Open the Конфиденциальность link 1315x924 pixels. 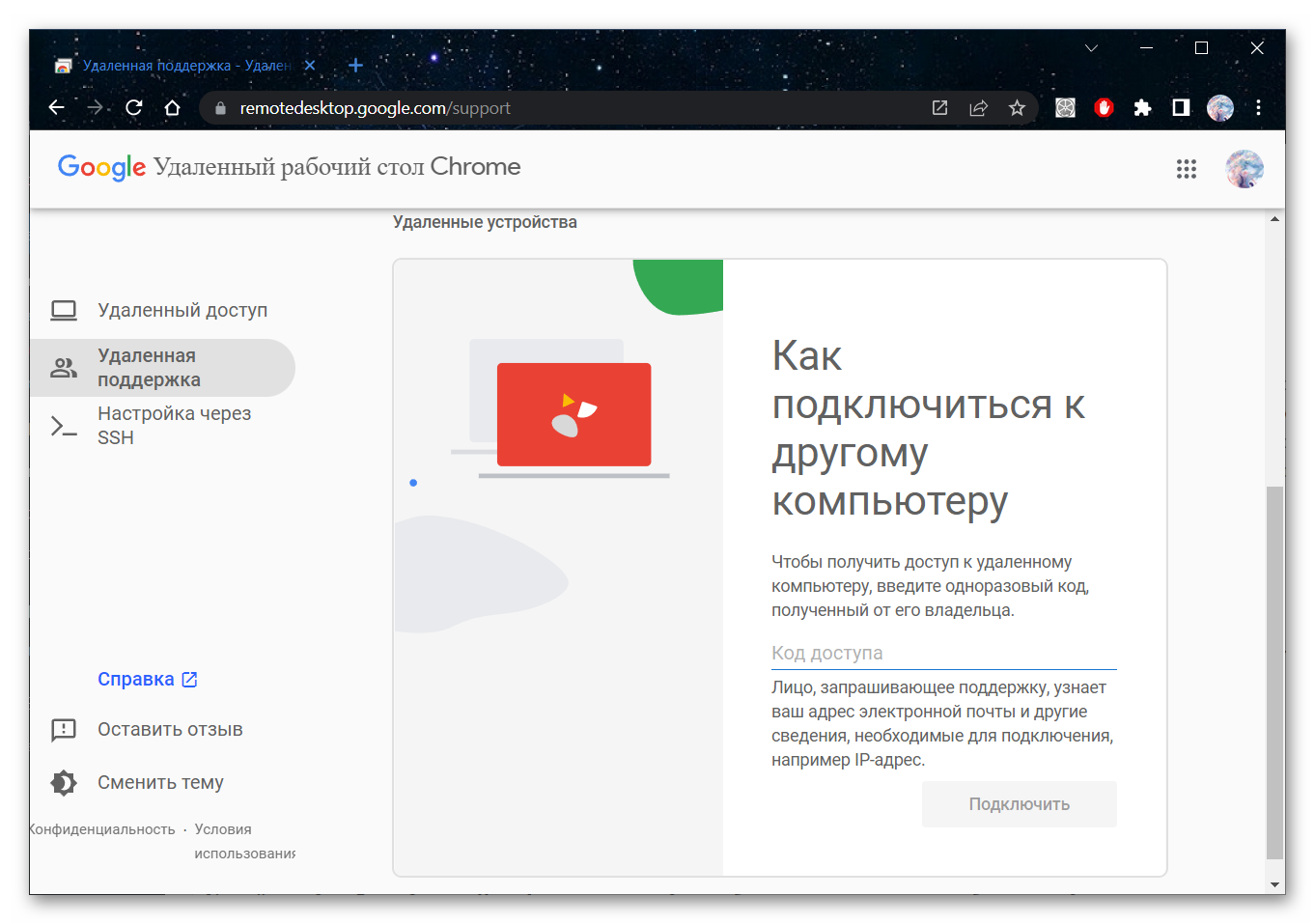pyautogui.click(x=102, y=829)
